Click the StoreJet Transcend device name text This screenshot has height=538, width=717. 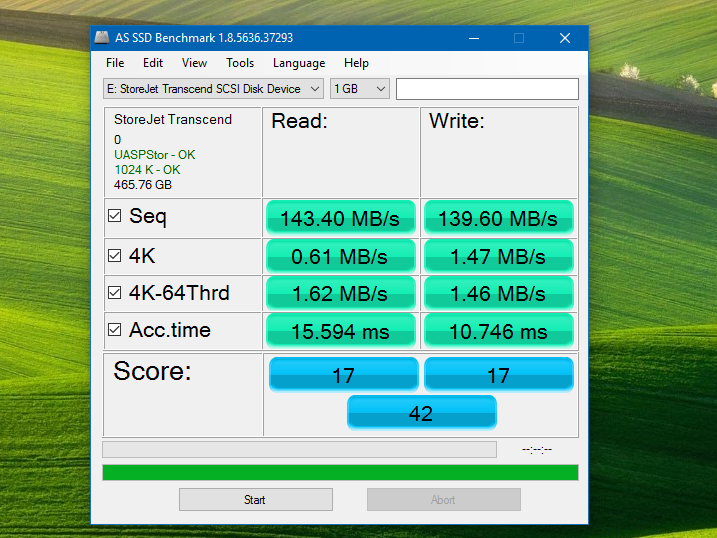tap(173, 119)
